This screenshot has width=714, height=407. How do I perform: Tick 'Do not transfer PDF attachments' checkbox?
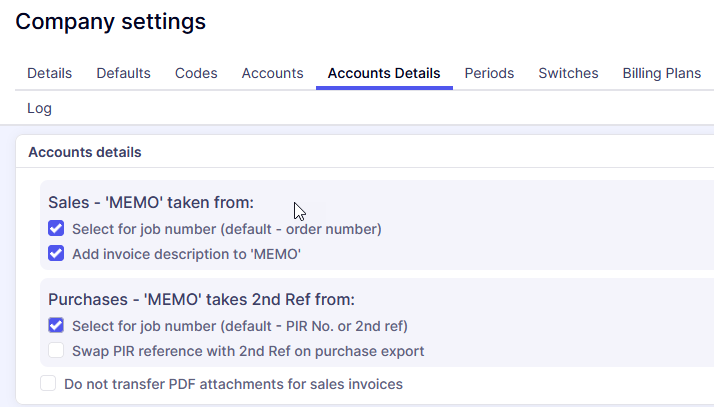pyautogui.click(x=48, y=383)
